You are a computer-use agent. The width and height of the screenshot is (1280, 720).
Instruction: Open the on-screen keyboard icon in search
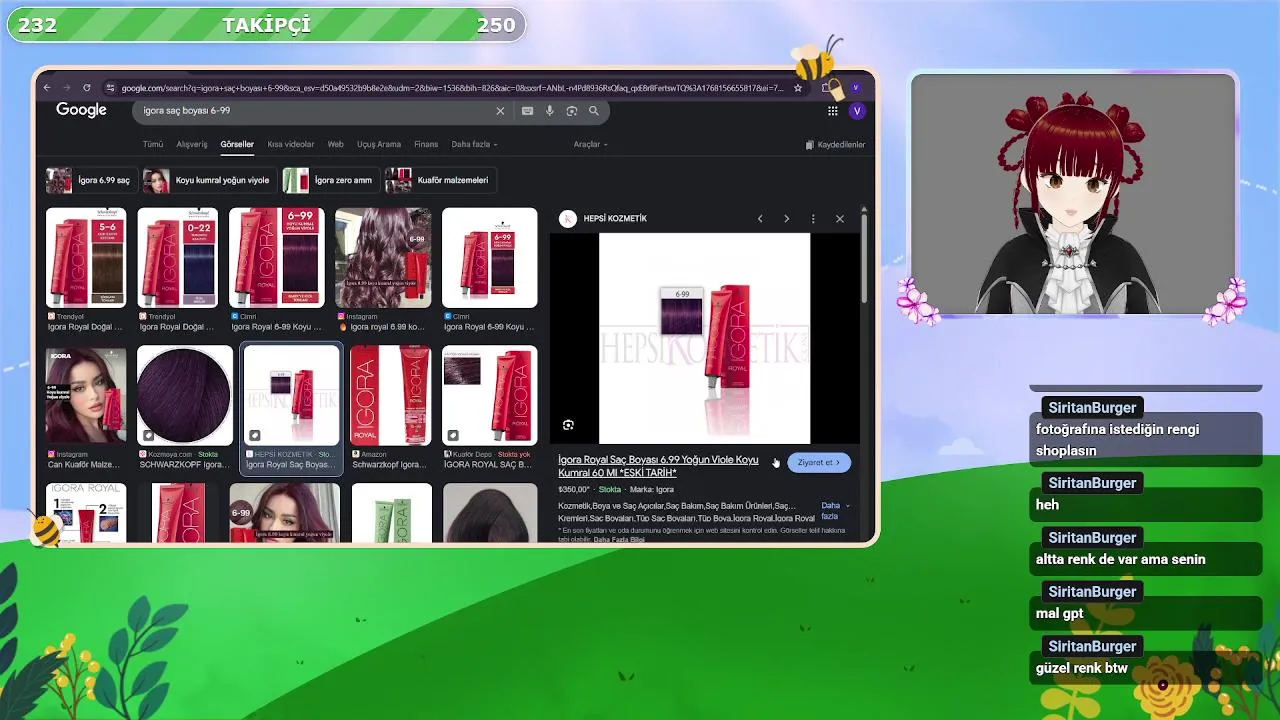527,111
